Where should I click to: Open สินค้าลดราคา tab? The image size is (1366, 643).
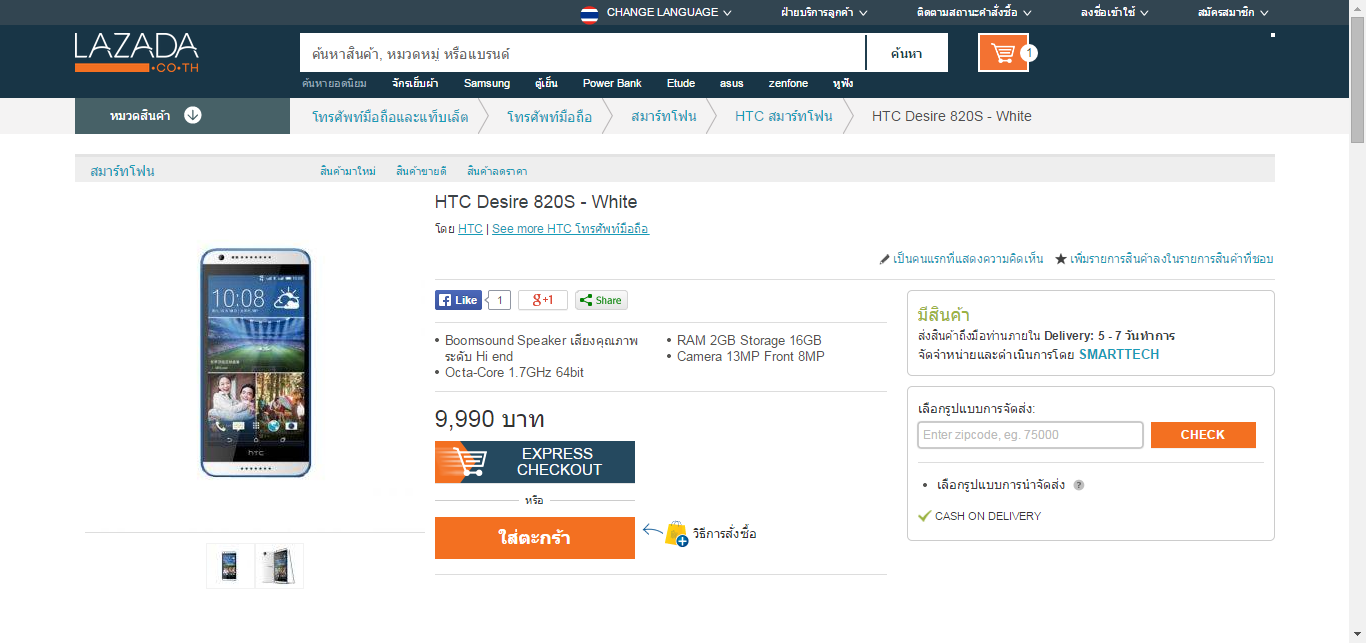tap(497, 171)
